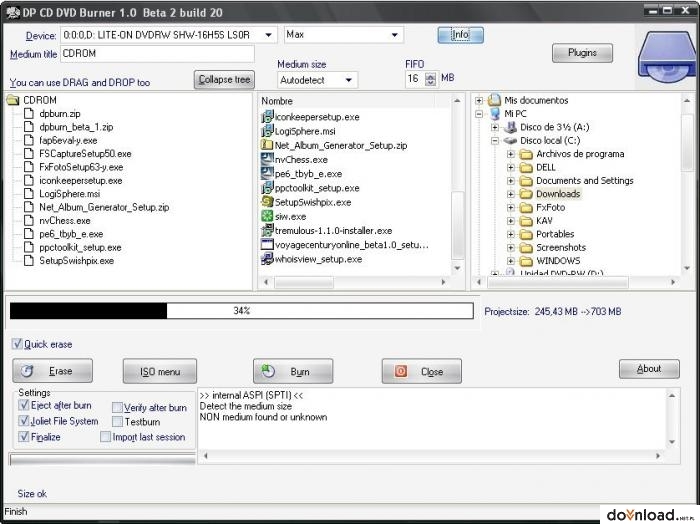
Task: Click the log panel vertical scrollbar
Action: (x=672, y=419)
